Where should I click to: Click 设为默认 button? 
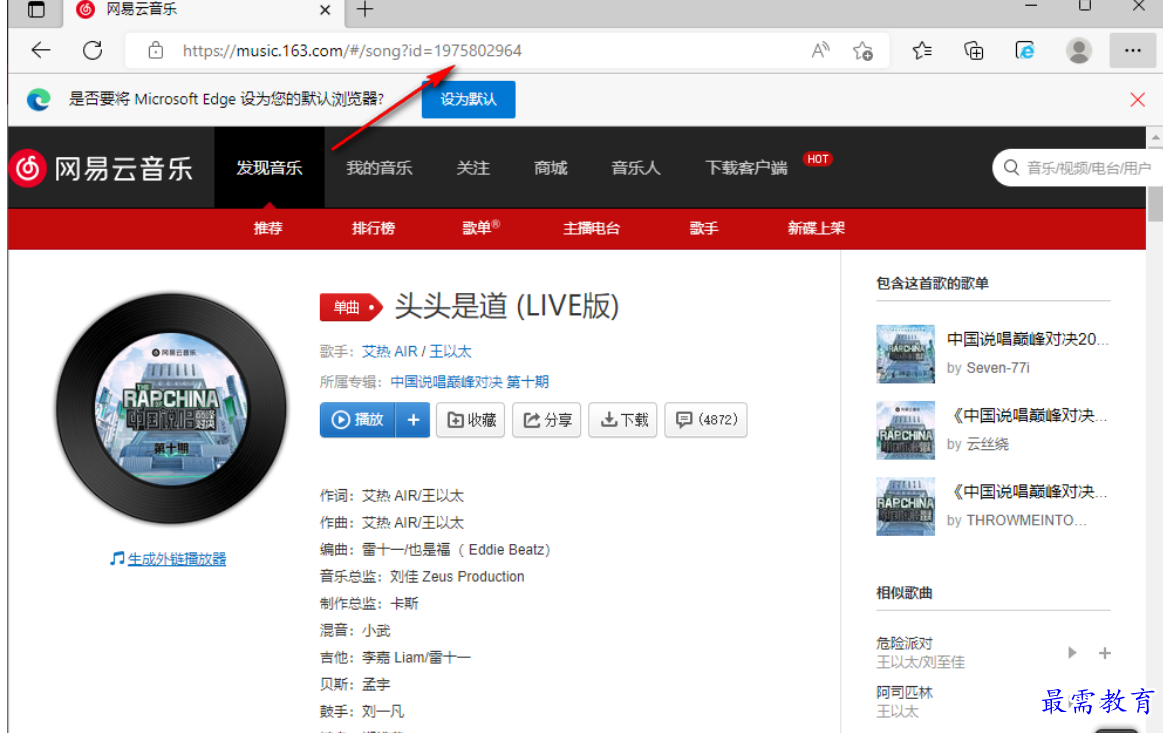click(x=468, y=99)
